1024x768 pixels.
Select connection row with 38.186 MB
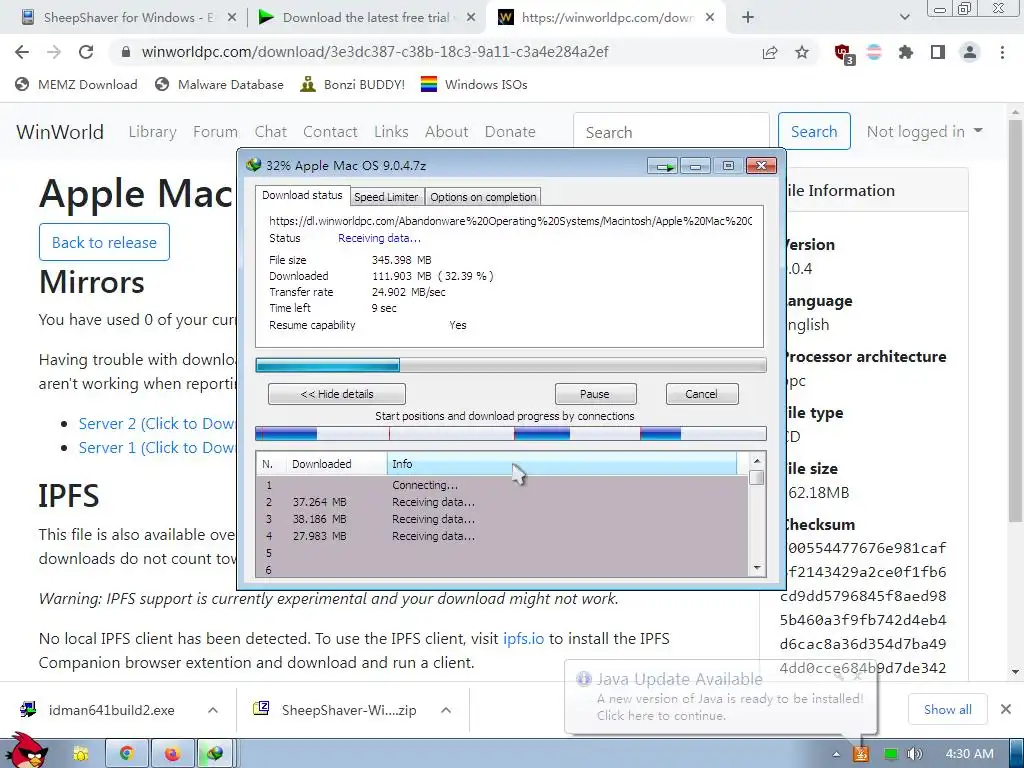click(502, 519)
